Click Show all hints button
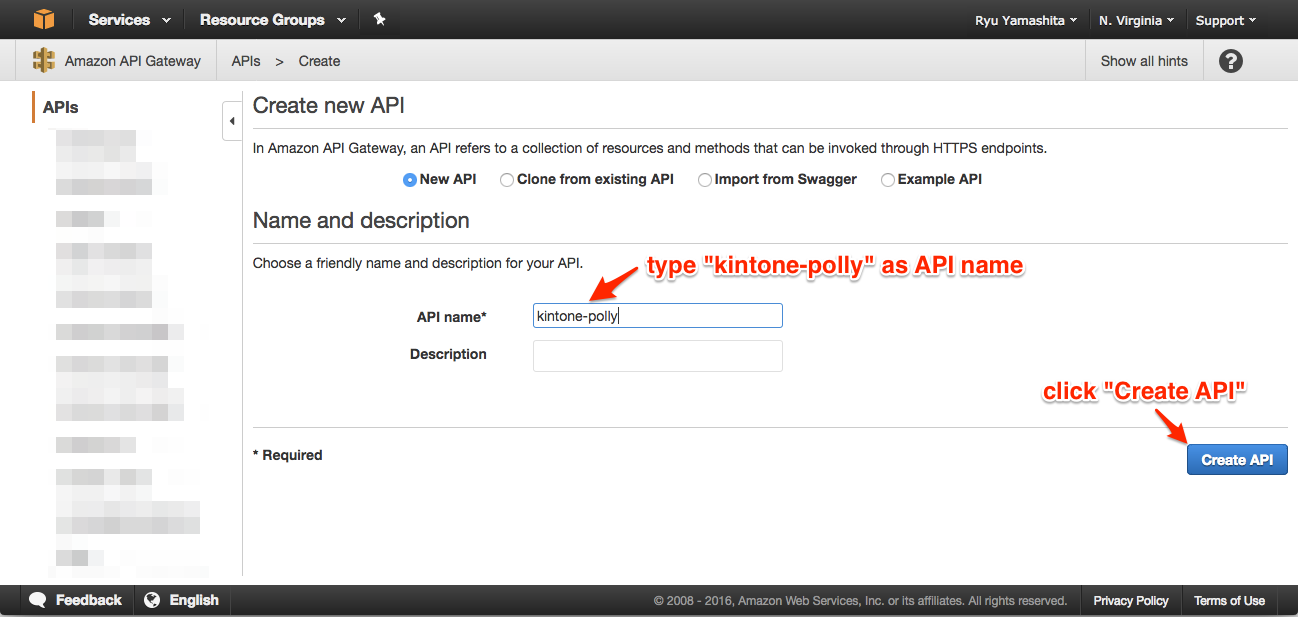Screen dimensions: 1298x617 1144,61
